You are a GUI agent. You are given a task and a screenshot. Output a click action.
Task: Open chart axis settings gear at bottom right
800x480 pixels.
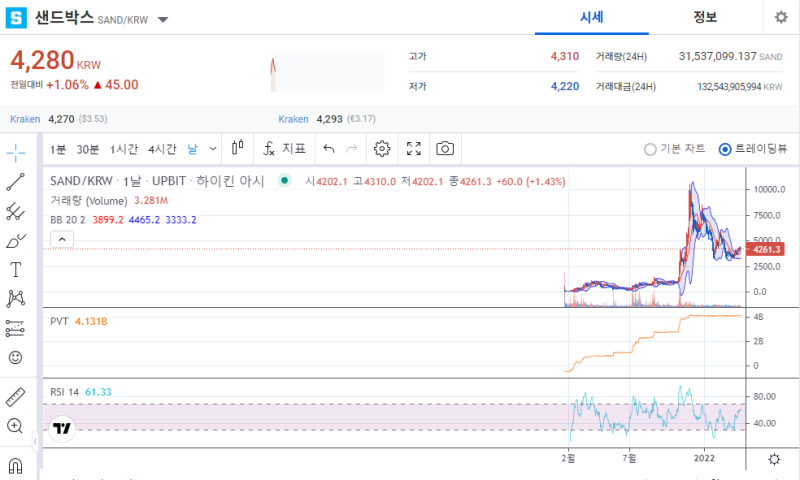[774, 459]
